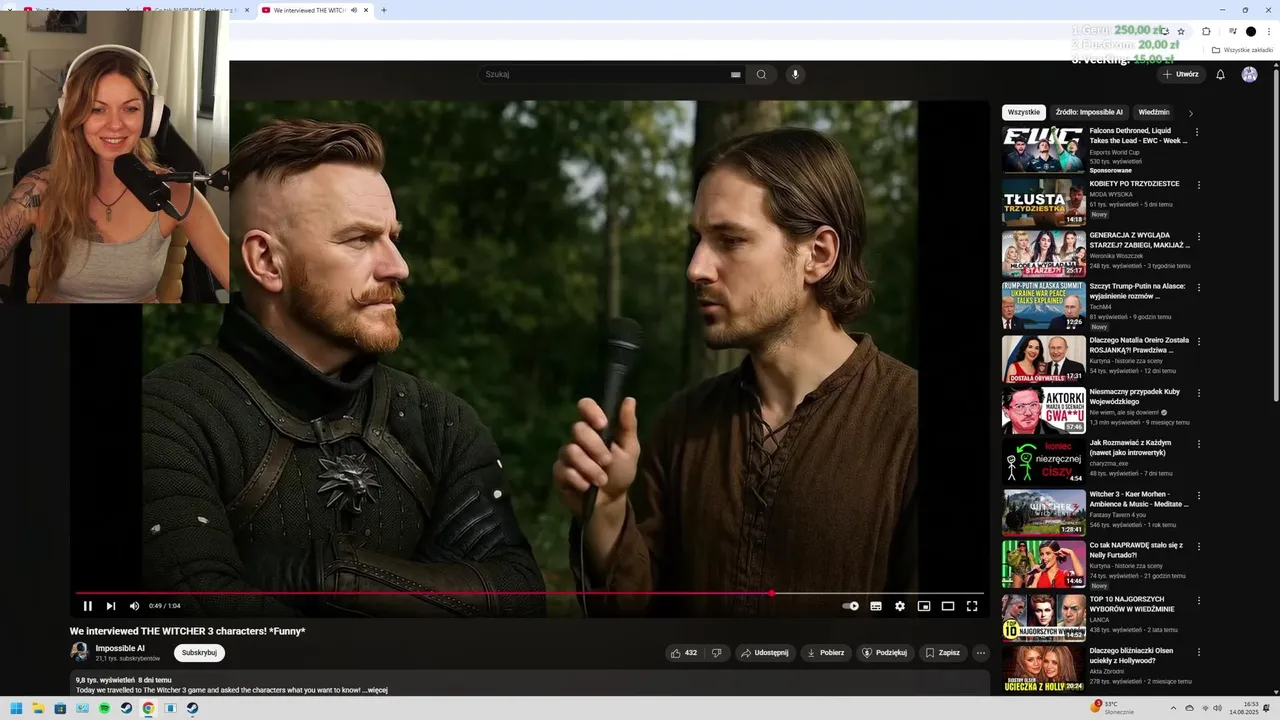The height and width of the screenshot is (720, 1280).
Task: Seek on the red video progress bar
Action: [x=530, y=593]
